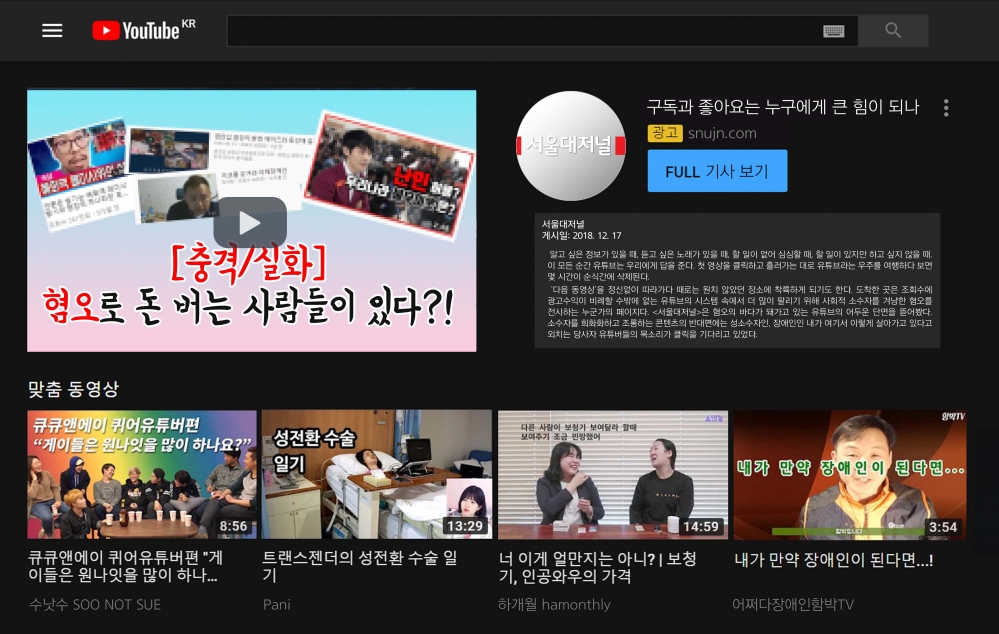Go to the Pani channel

coord(276,604)
